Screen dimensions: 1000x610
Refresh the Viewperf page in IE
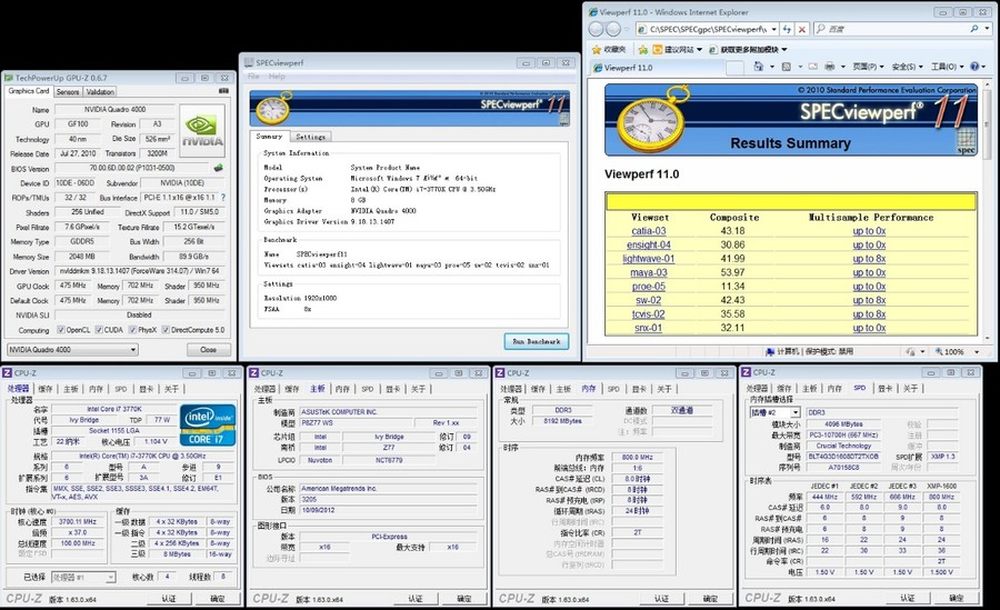pyautogui.click(x=788, y=29)
